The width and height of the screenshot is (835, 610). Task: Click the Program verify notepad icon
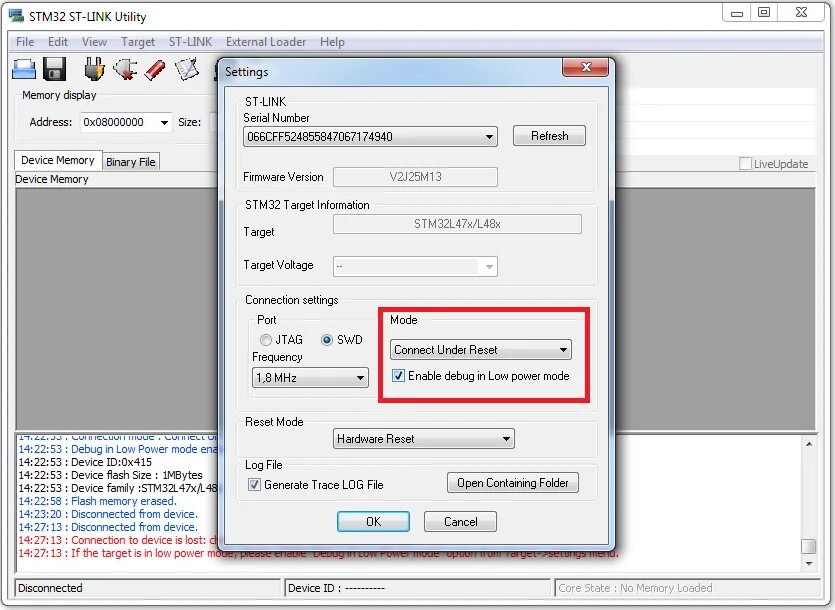pos(187,69)
